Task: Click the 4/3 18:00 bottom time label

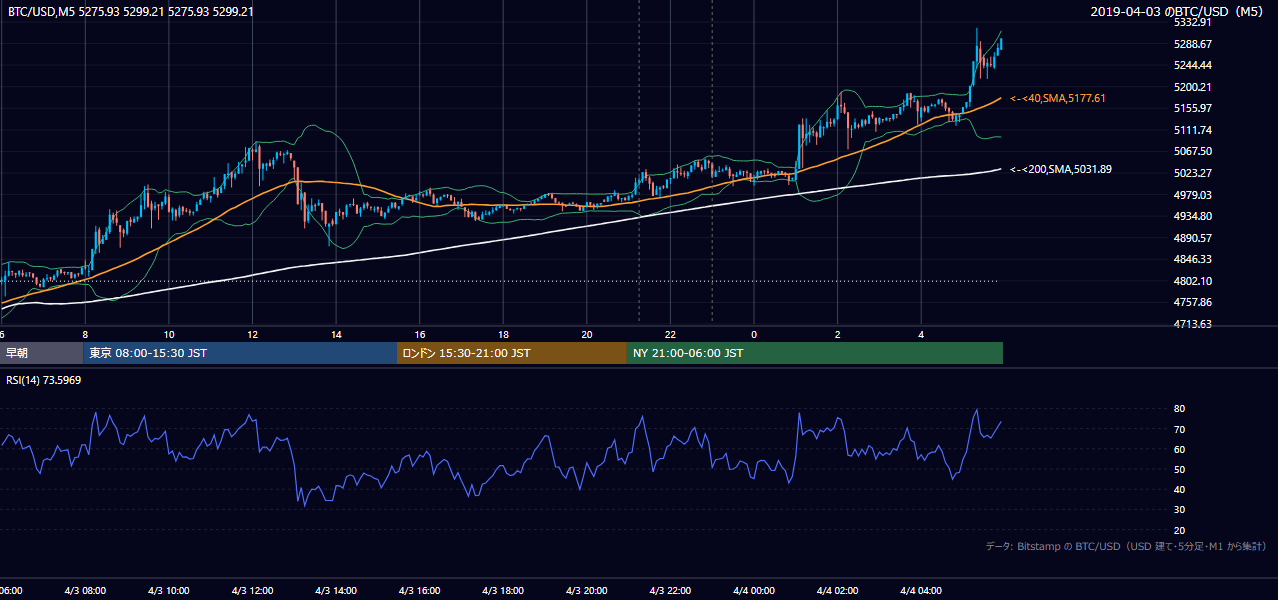Action: pos(503,591)
